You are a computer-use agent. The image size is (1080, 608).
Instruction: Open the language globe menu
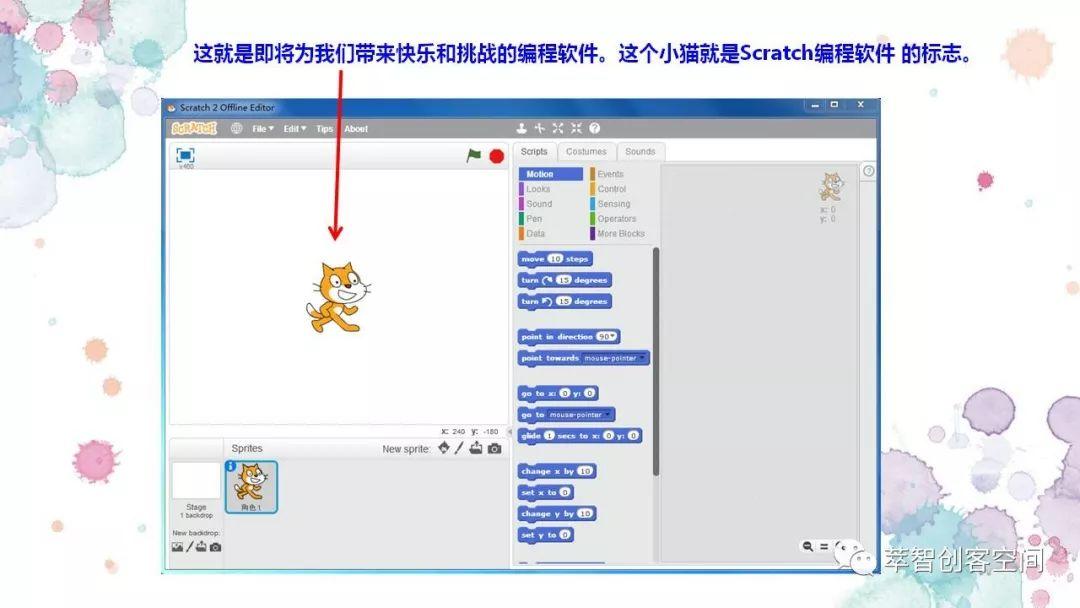click(236, 128)
